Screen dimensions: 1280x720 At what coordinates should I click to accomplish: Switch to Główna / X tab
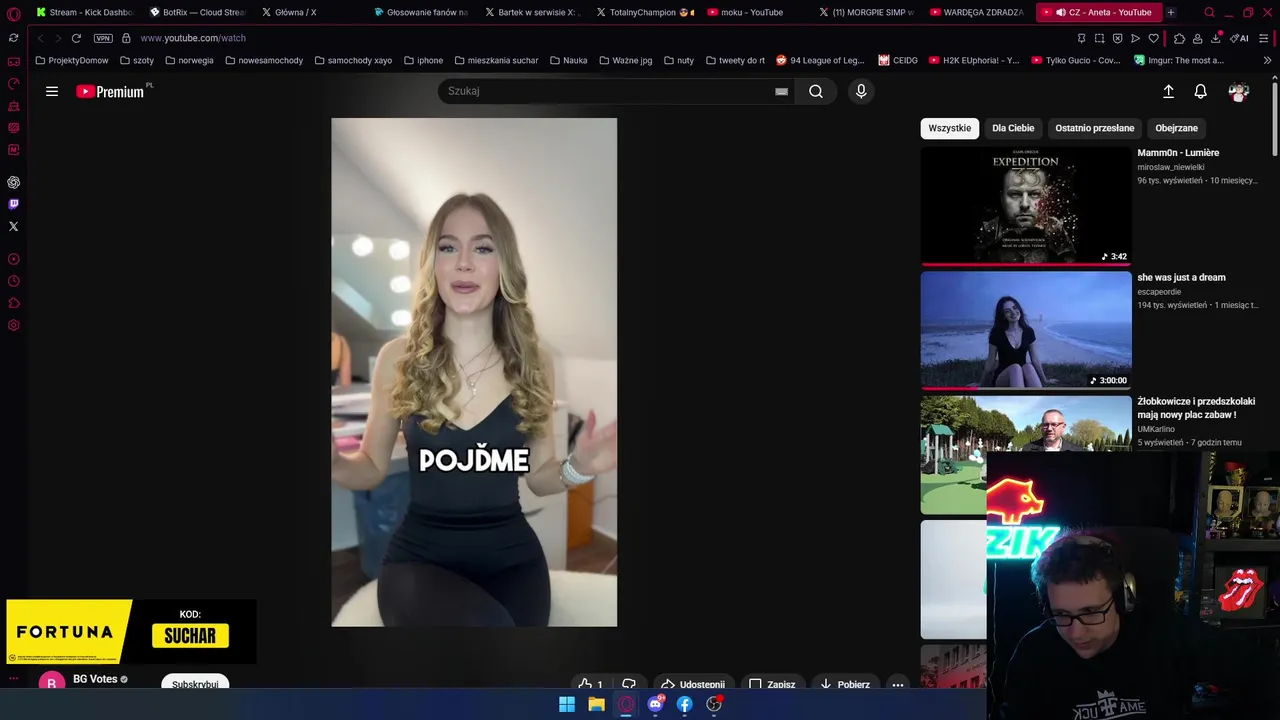click(289, 13)
